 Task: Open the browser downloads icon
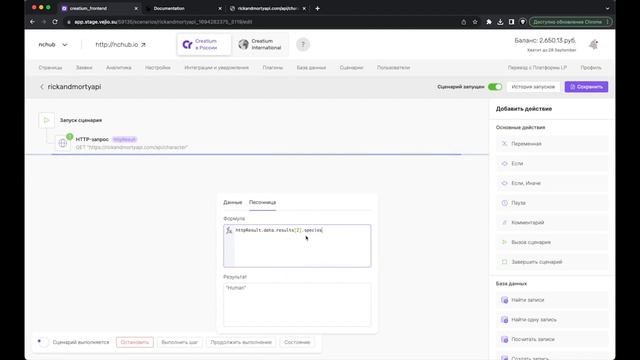tap(500, 22)
